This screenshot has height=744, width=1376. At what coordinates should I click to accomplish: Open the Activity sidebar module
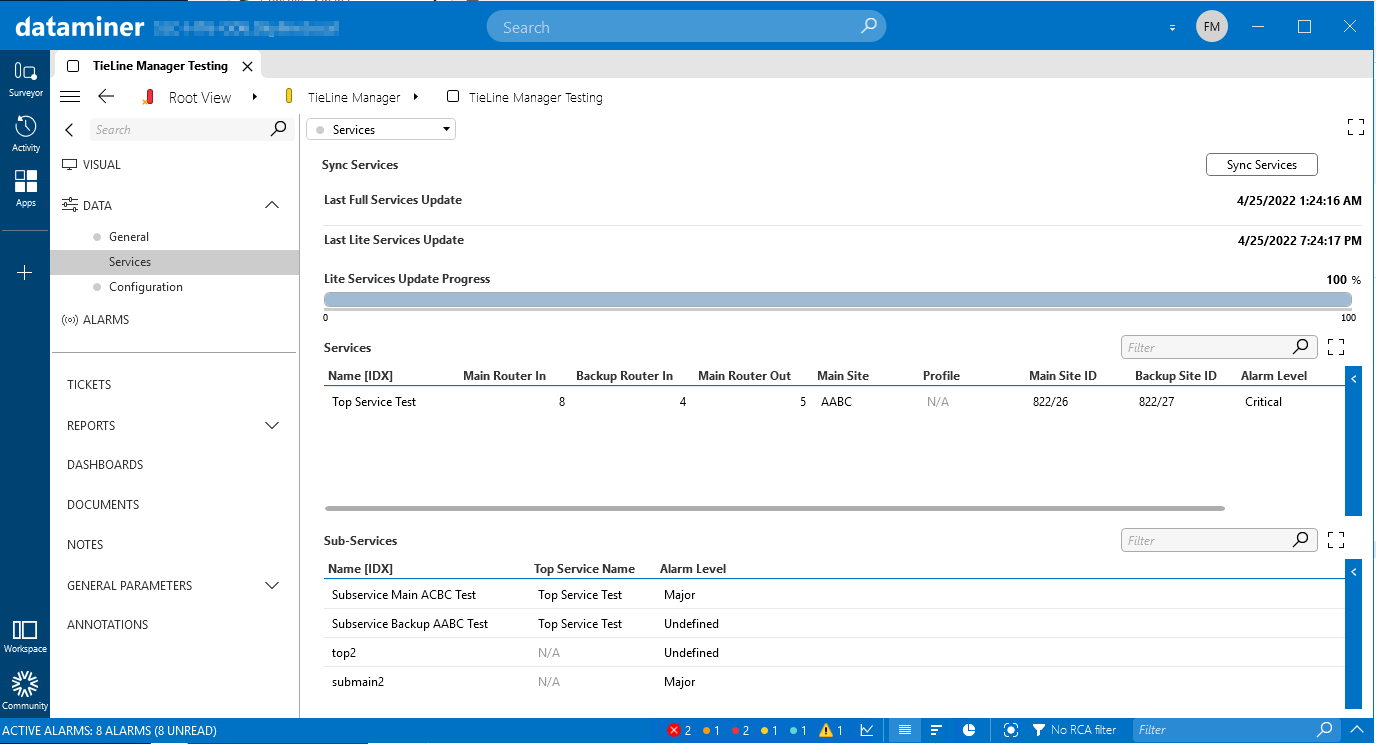click(x=26, y=134)
